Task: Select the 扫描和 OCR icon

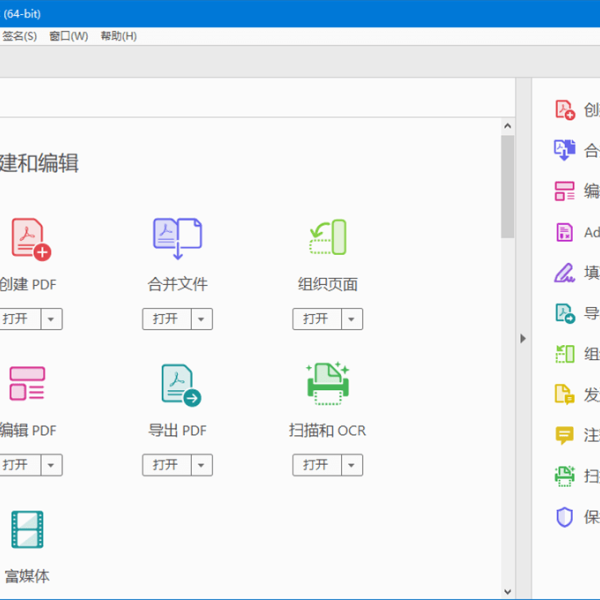Action: coord(327,383)
